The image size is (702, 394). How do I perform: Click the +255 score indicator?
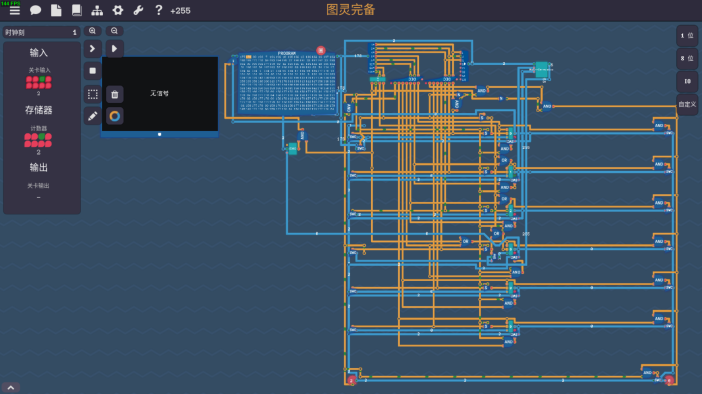click(x=180, y=11)
